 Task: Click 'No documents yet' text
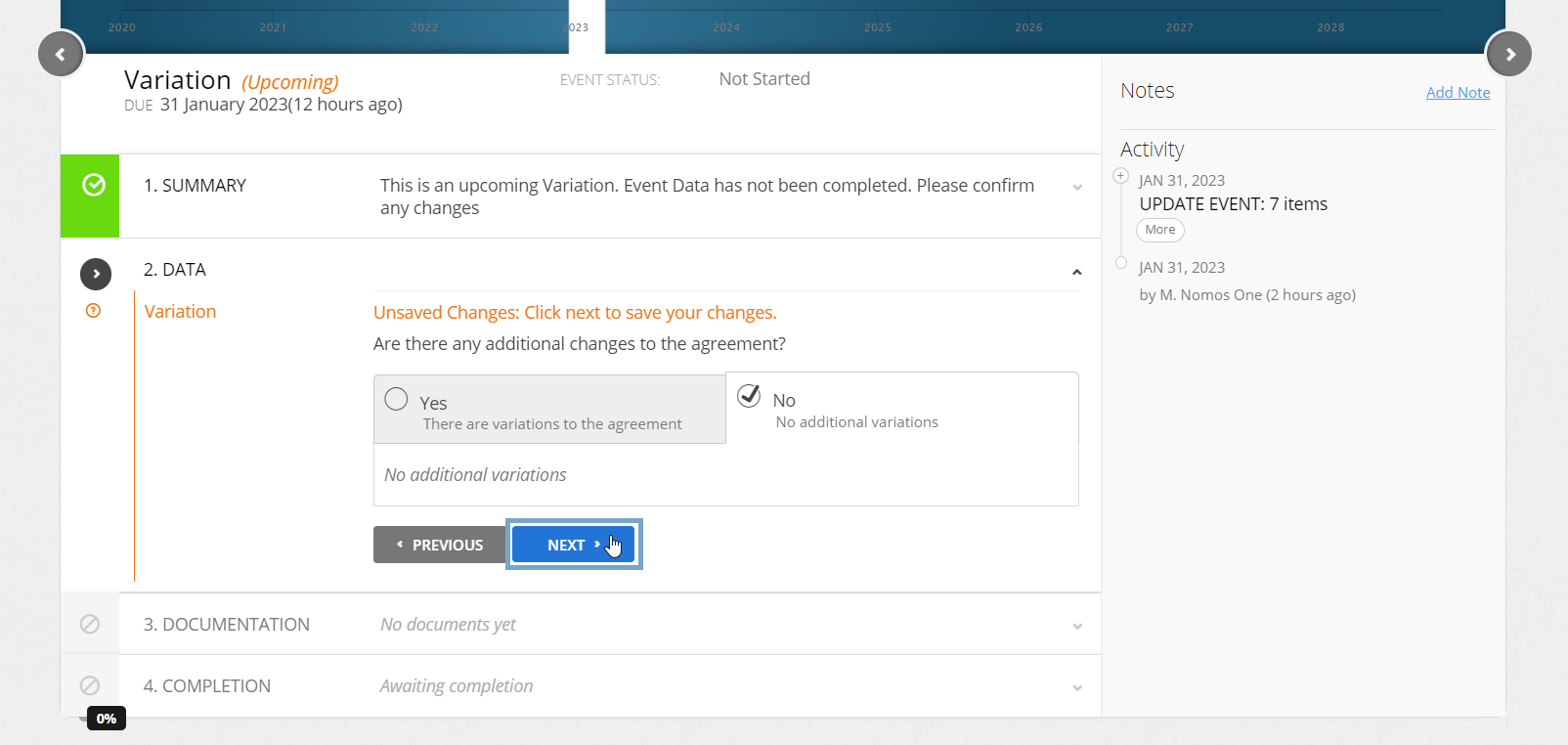448,625
